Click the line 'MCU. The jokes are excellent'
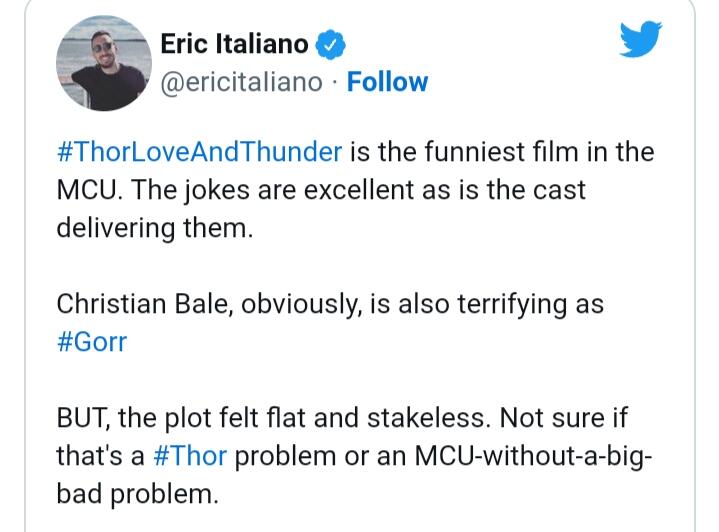Image resolution: width=719 pixels, height=532 pixels. tap(235, 190)
